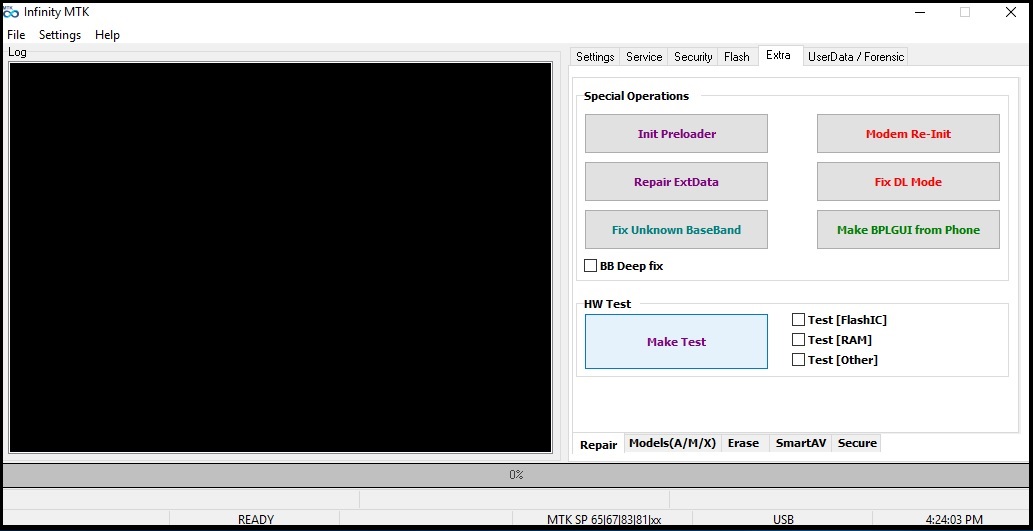Click the Infinity MTK app icon

pos(11,12)
